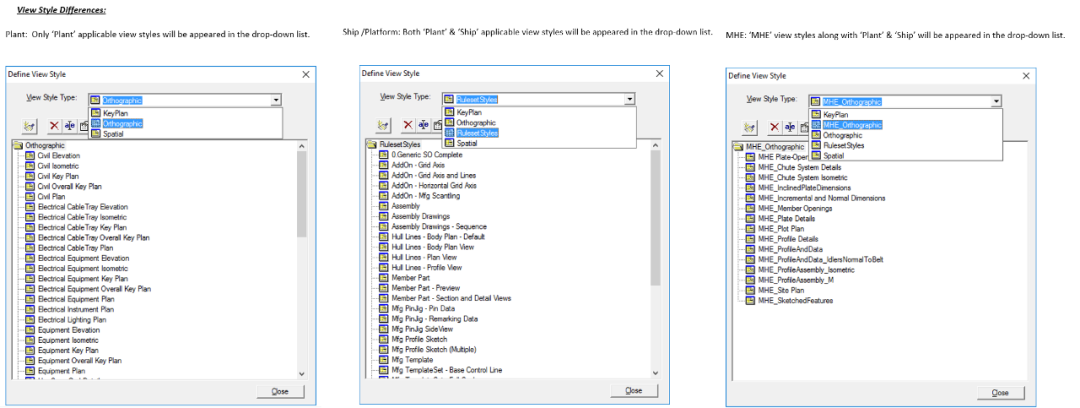Screen dimensions: 1080x408
Task: Open View Style Type dropdown showing RulesetStyles
Action: pos(630,99)
